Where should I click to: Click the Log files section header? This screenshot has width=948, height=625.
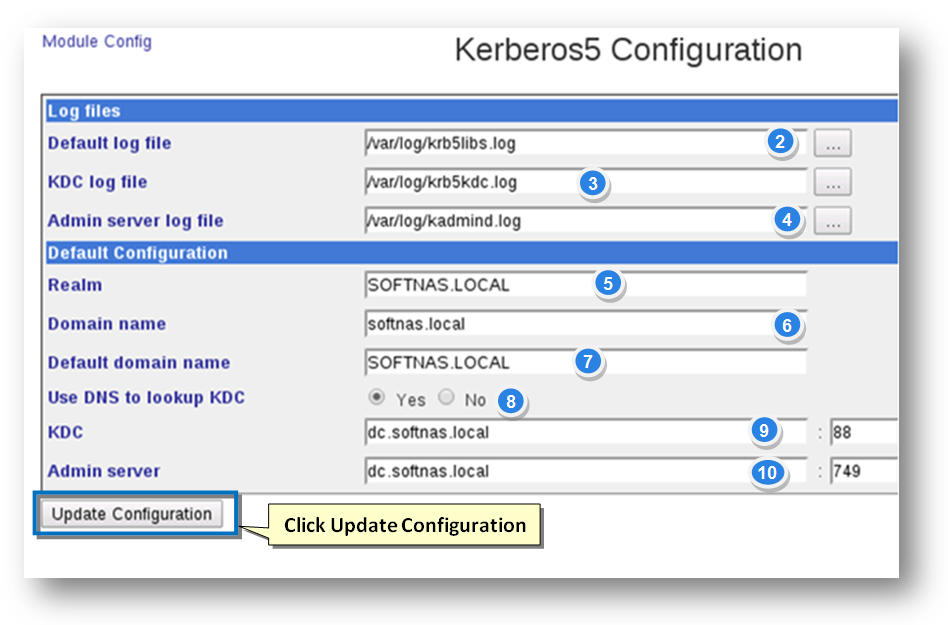click(85, 111)
